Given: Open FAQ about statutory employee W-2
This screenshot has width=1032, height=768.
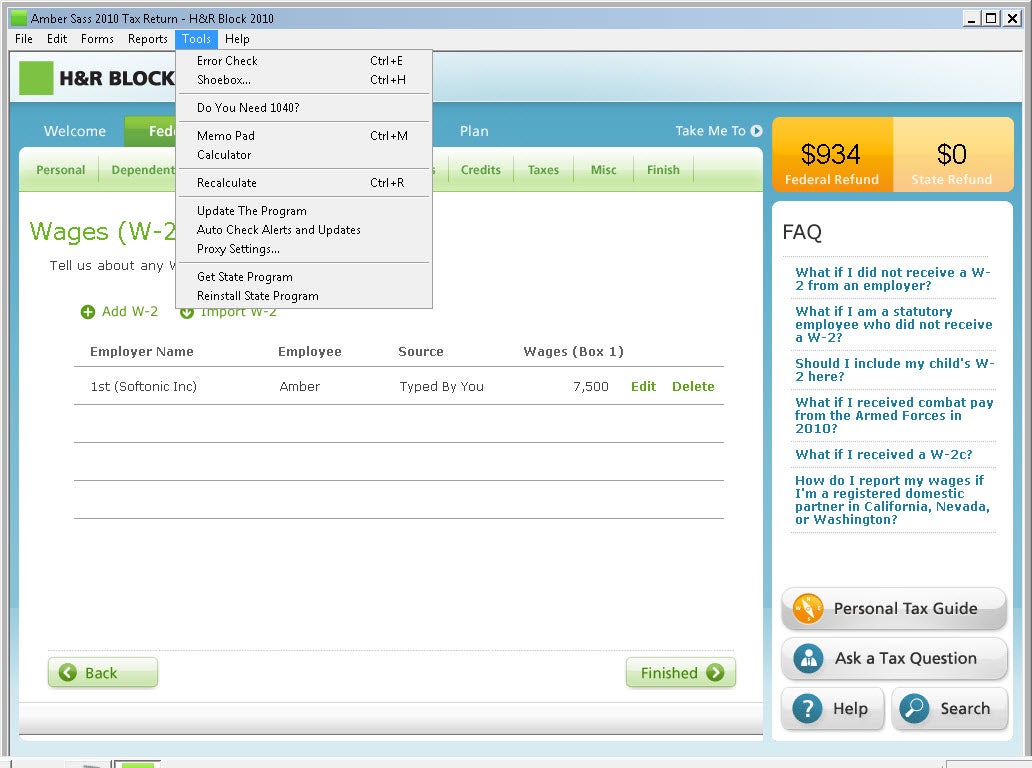Looking at the screenshot, I should click(x=893, y=324).
